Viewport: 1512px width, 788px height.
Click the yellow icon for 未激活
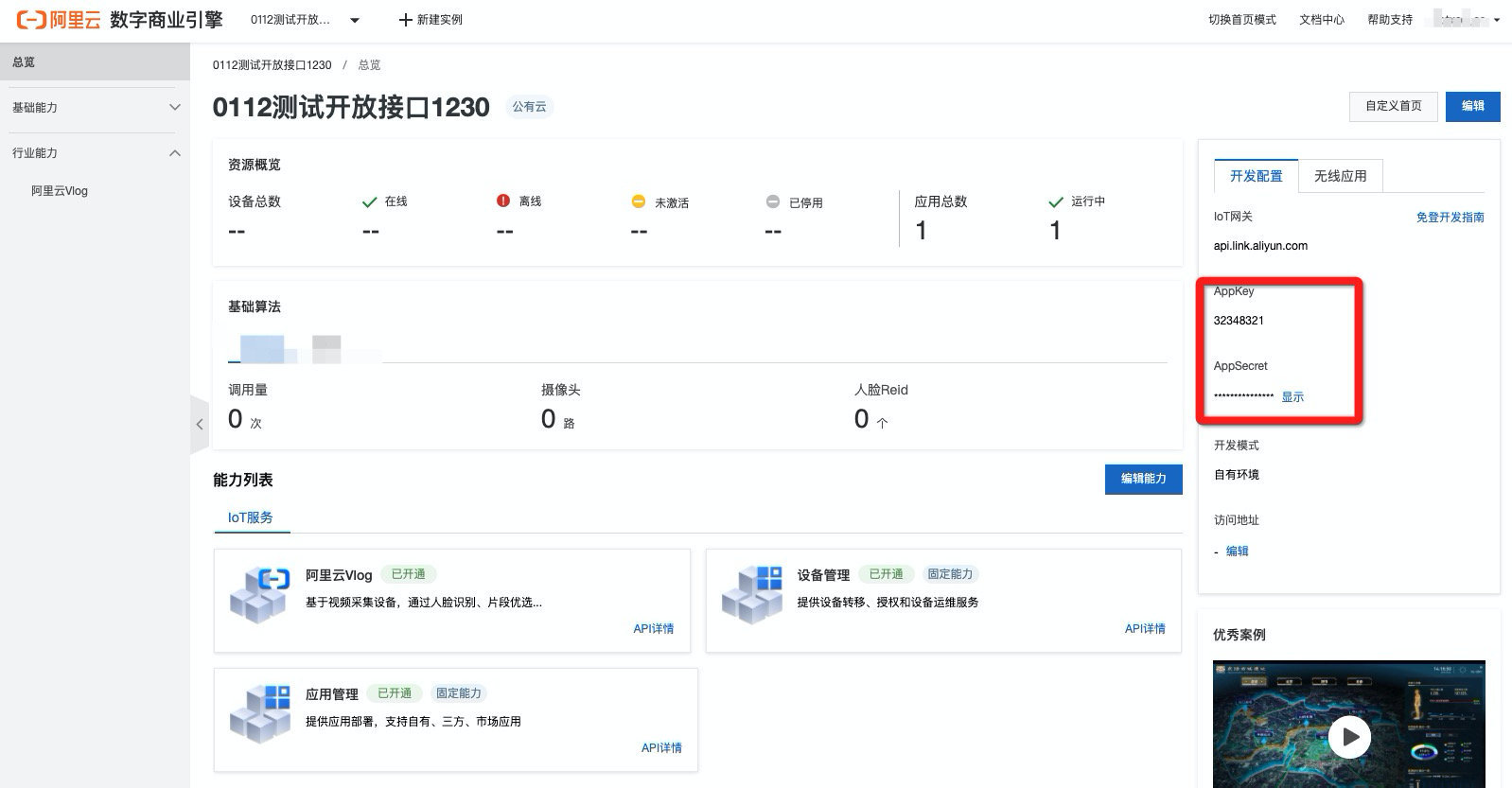tap(638, 201)
